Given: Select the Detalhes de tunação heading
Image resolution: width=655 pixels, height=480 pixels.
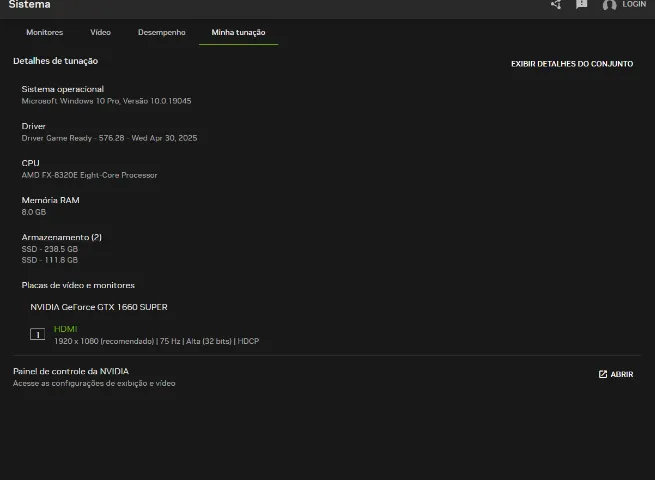Looking at the screenshot, I should coord(56,61).
